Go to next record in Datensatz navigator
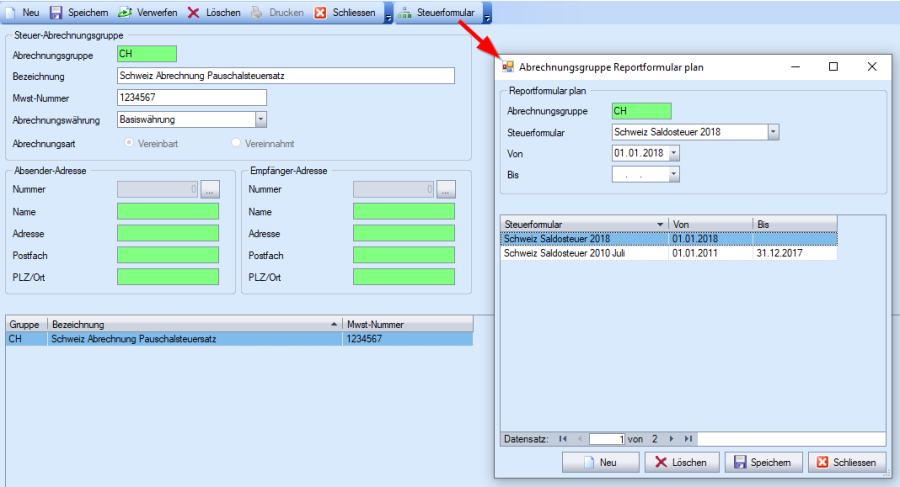This screenshot has width=900, height=487. [671, 439]
